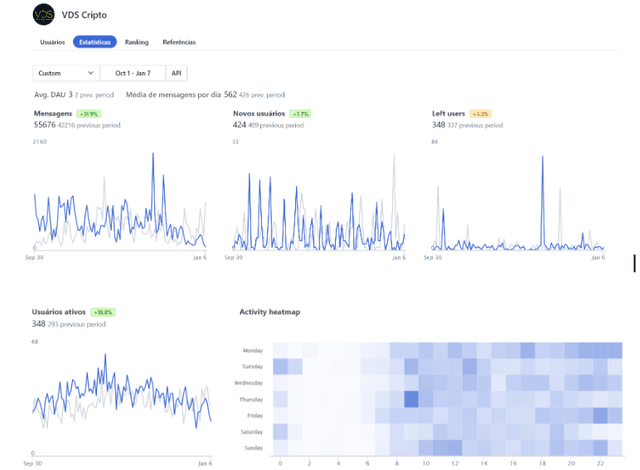Image resolution: width=640 pixels, height=470 pixels.
Task: Select the Estatísticas tab
Action: coord(95,42)
